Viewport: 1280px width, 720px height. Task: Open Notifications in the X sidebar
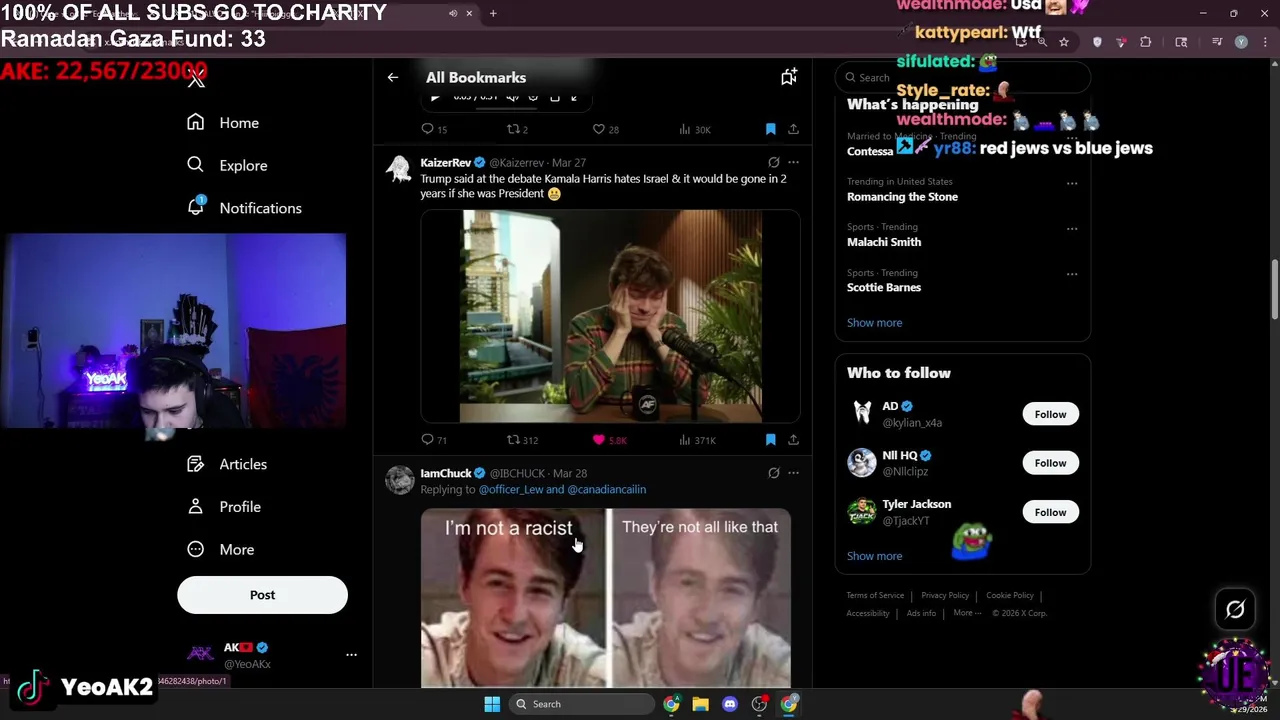[x=244, y=207]
